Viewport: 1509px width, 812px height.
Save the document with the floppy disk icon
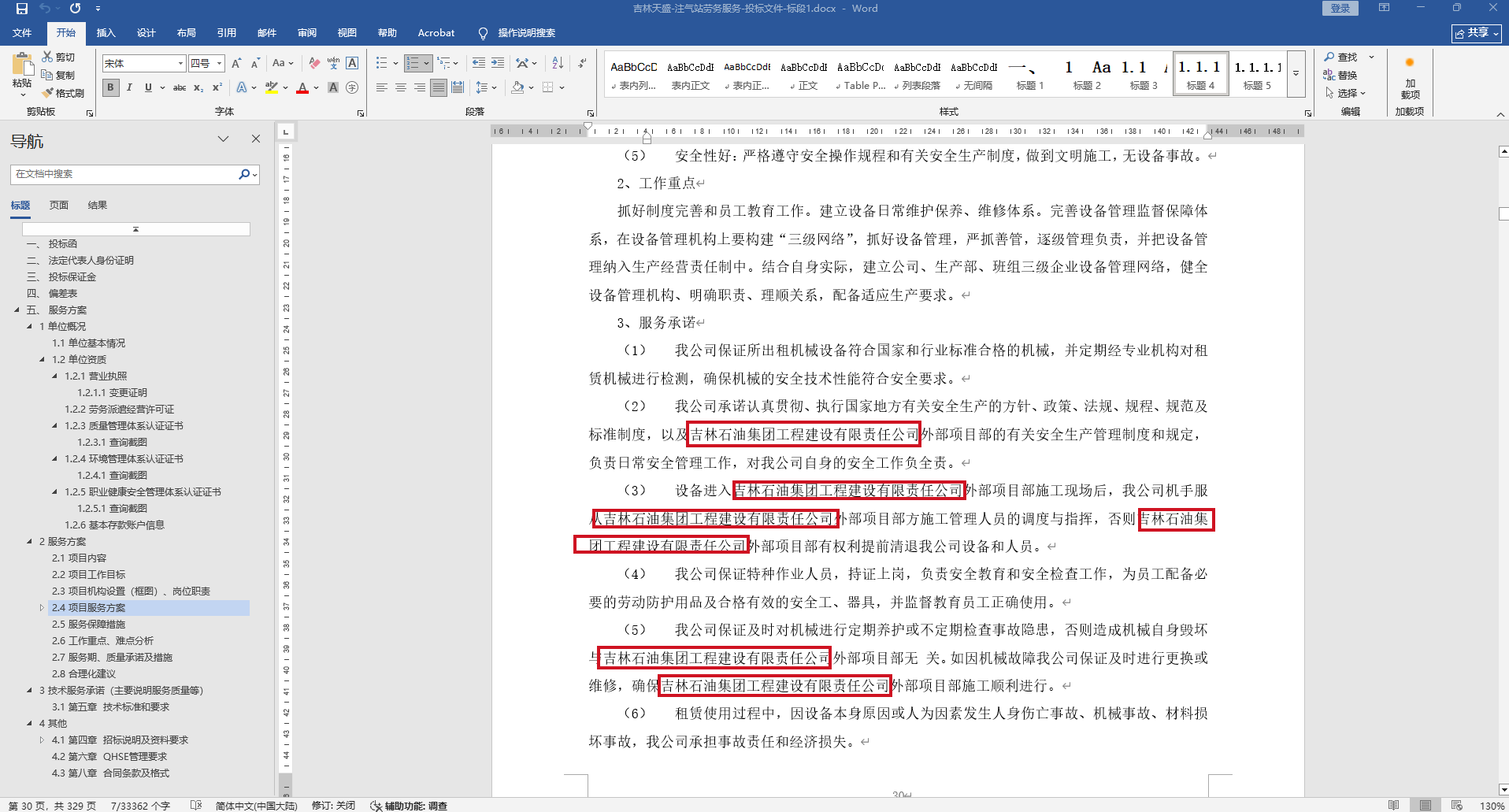21,9
